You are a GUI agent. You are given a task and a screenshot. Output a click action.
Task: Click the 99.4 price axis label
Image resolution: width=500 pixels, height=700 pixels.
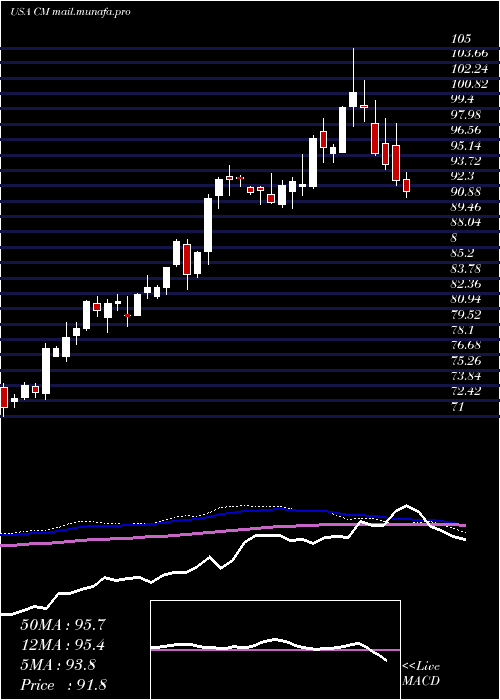tap(463, 99)
